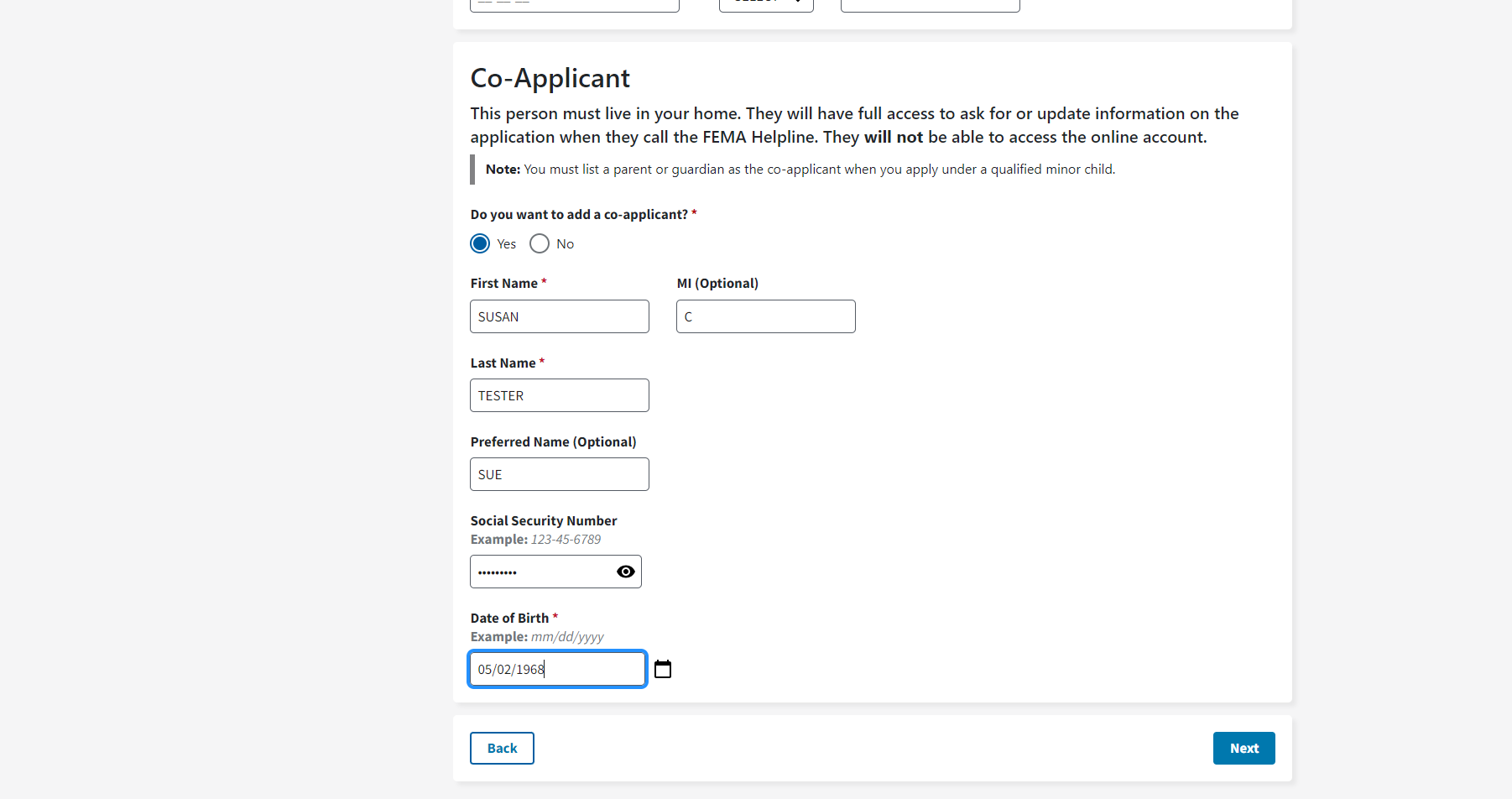Click the Co-Applicant section heading

click(x=550, y=78)
